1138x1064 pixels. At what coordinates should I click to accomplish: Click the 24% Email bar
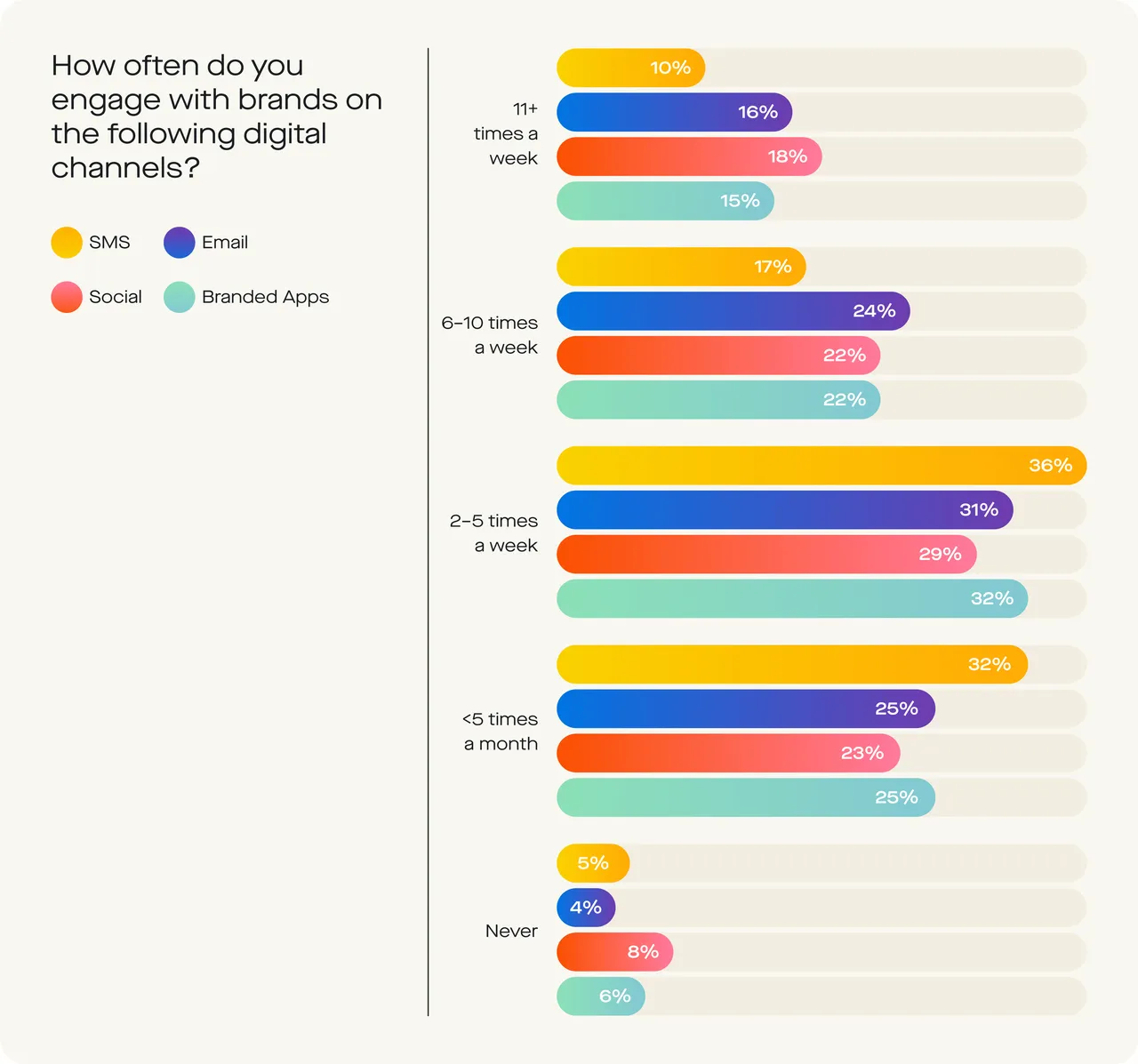[x=733, y=311]
